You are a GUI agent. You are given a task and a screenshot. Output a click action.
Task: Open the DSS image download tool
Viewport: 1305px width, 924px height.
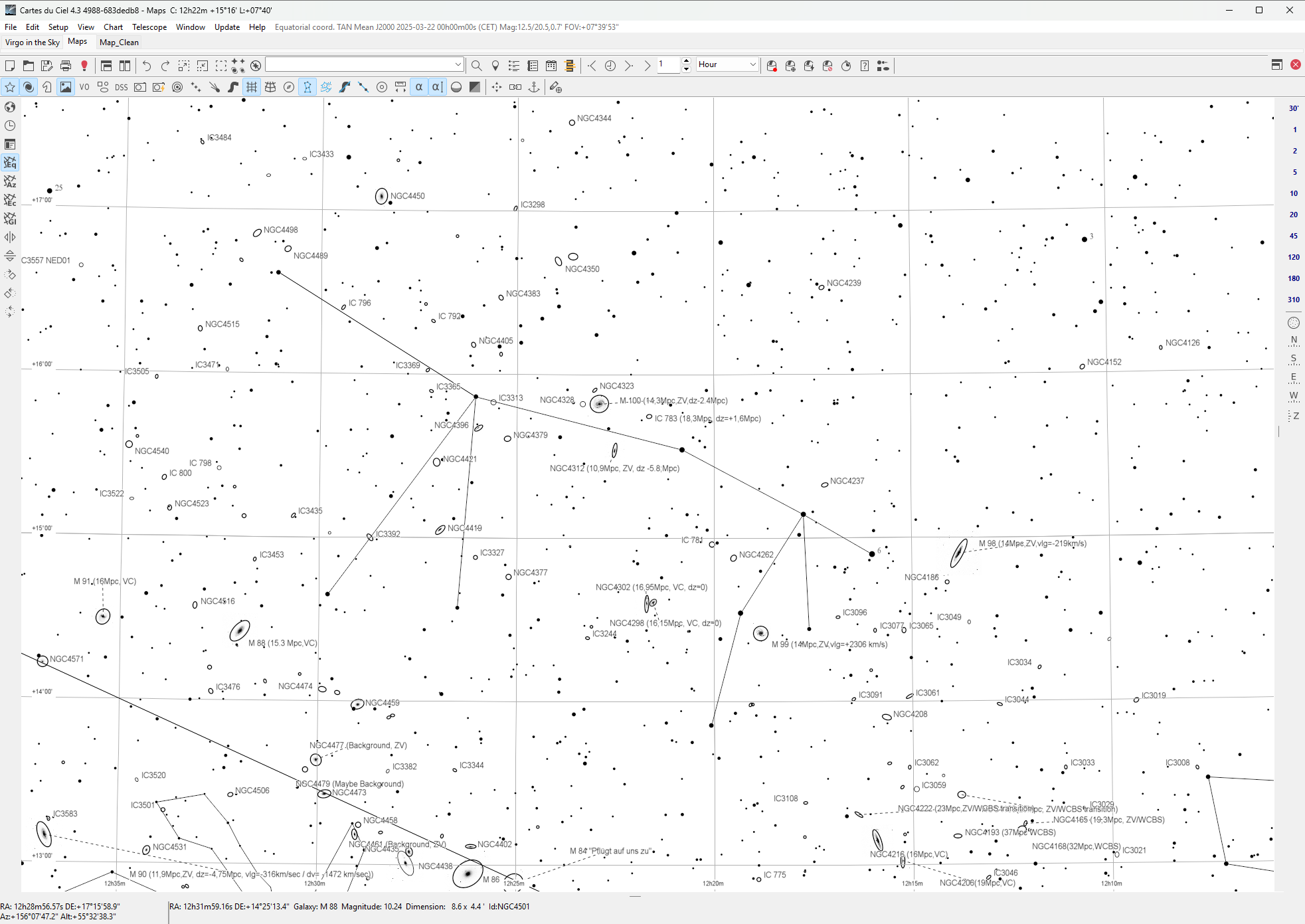point(121,87)
